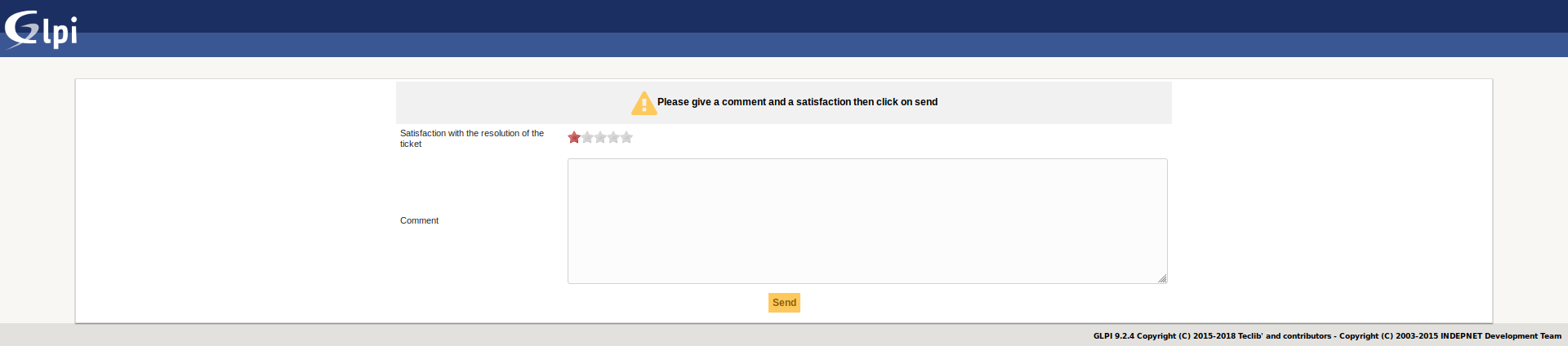Image resolution: width=1568 pixels, height=346 pixels.
Task: Click the 'Satisfaction with the resolution' label
Action: coord(472,139)
